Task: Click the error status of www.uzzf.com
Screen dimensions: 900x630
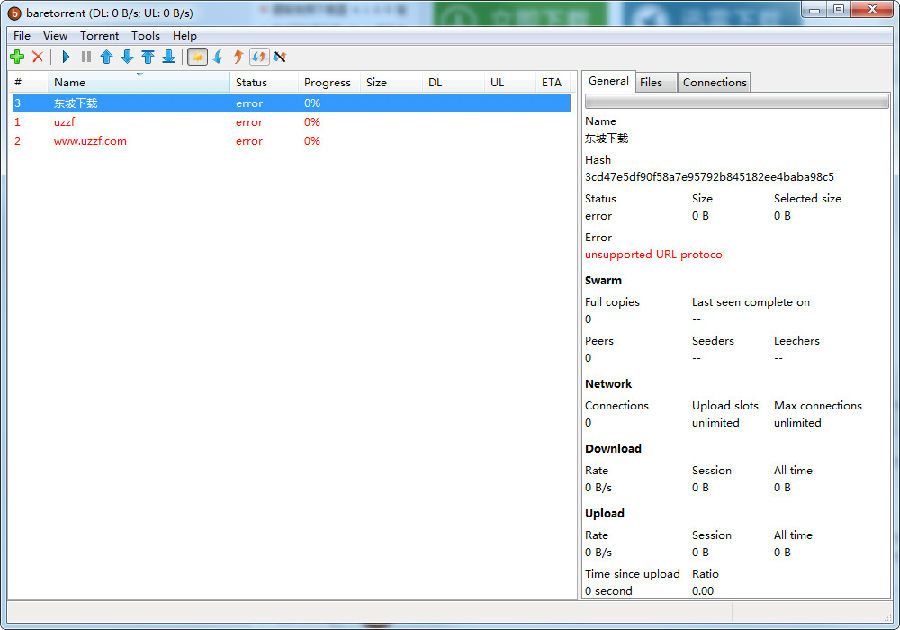Action: 249,141
